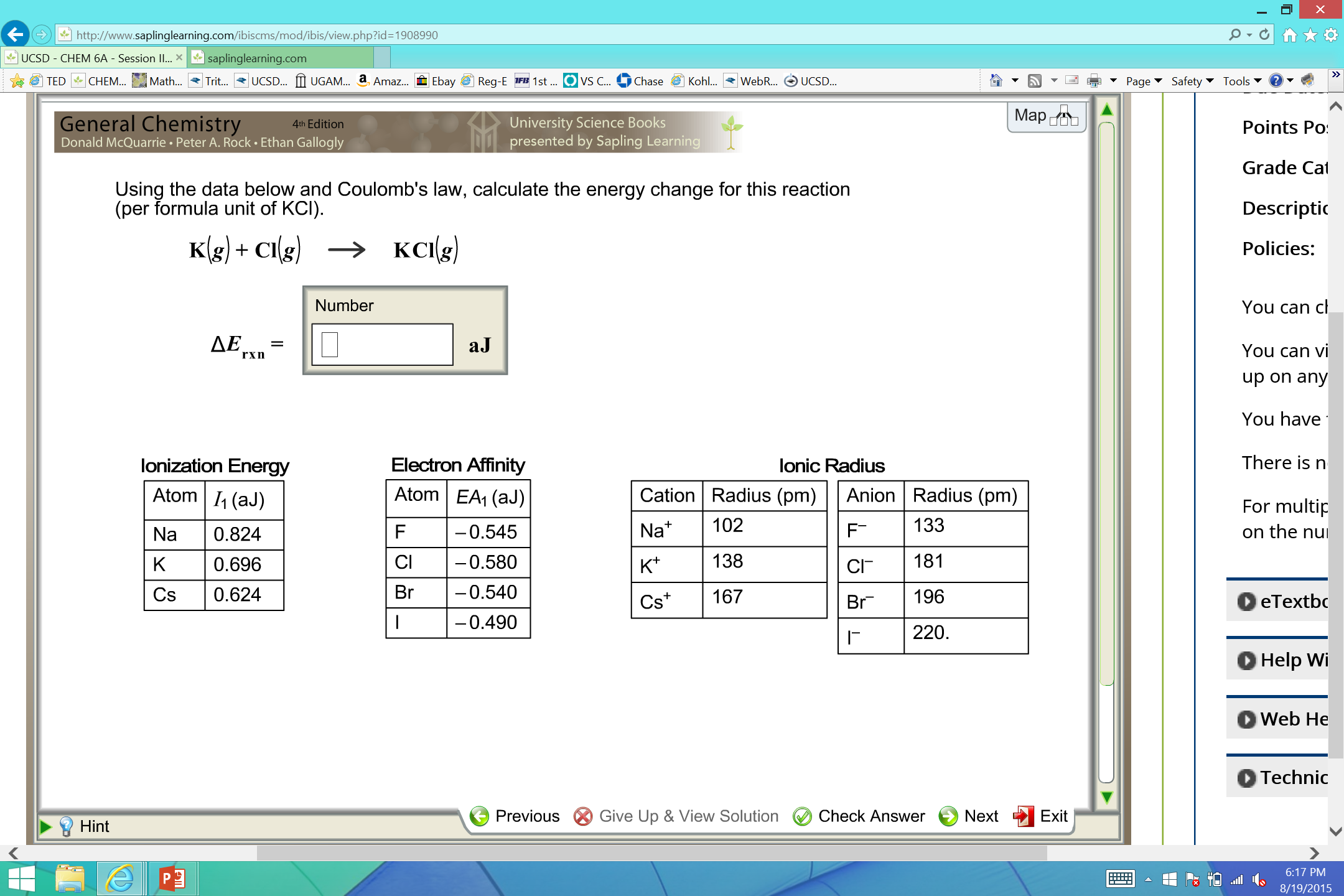The width and height of the screenshot is (1344, 896).
Task: Click Give Up & View Solution
Action: 676,816
